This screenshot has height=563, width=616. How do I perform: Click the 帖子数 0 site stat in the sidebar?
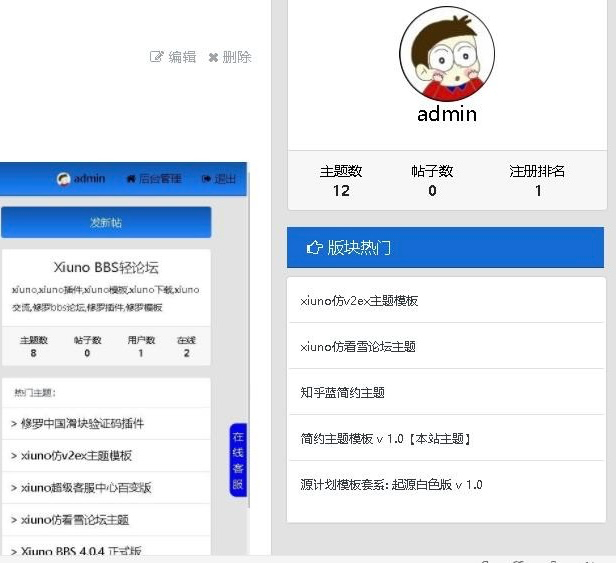(87, 346)
